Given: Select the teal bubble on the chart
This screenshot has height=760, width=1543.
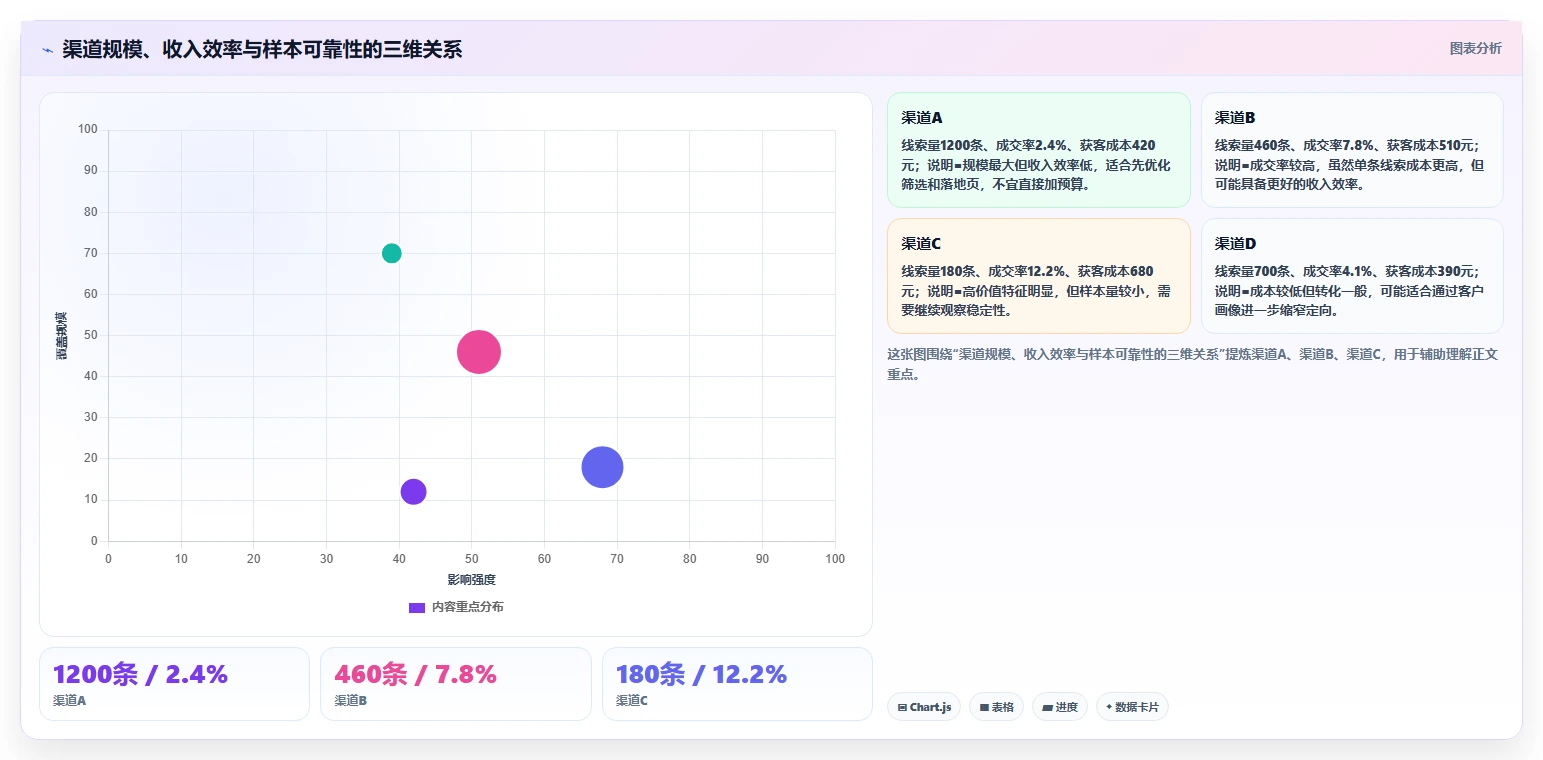Looking at the screenshot, I should pos(391,253).
